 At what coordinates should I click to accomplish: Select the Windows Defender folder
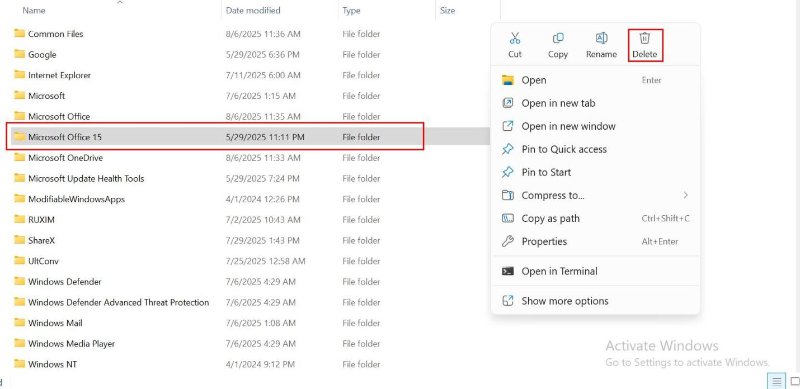(x=65, y=282)
